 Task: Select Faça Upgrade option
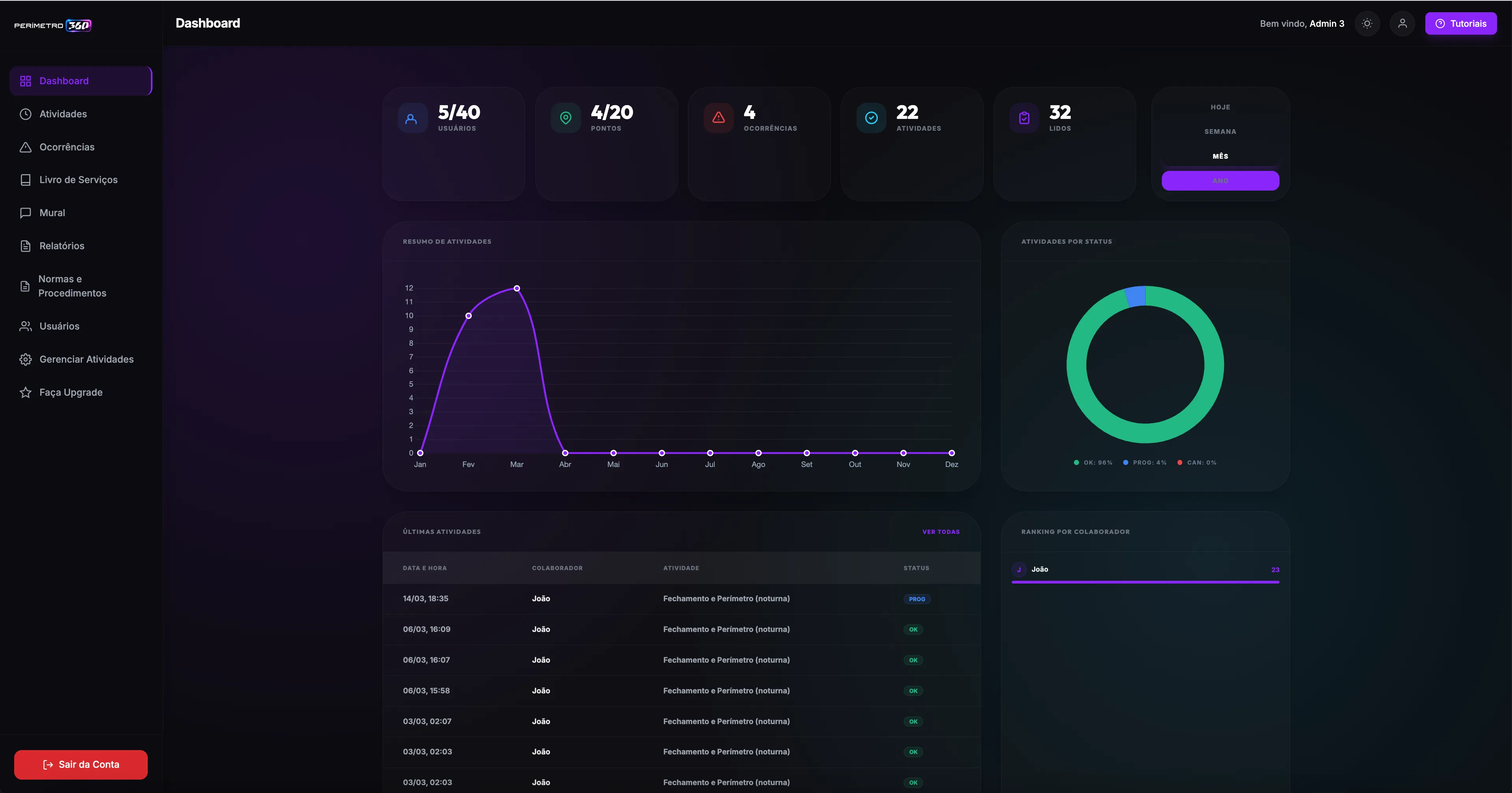click(x=81, y=393)
